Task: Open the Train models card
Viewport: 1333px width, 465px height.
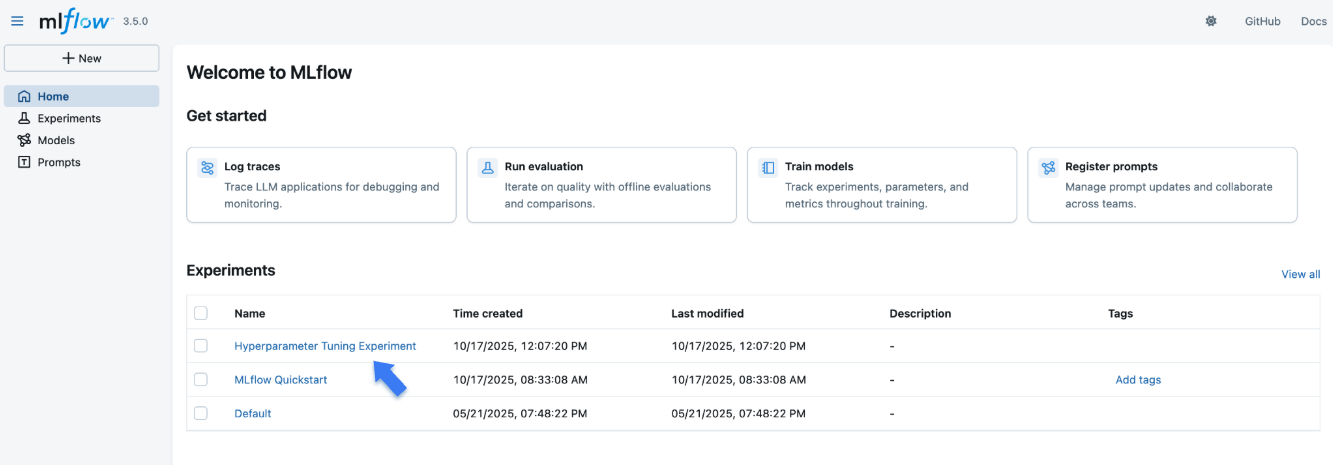Action: click(882, 185)
